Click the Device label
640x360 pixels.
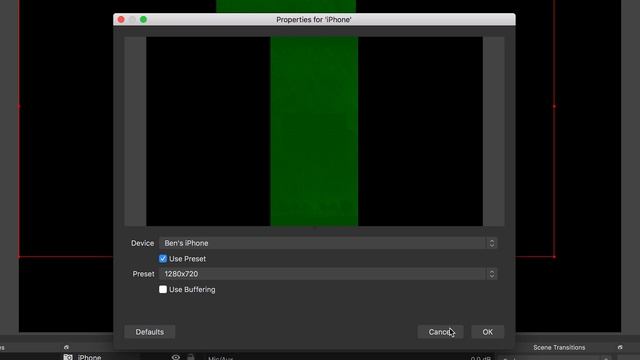click(x=142, y=243)
